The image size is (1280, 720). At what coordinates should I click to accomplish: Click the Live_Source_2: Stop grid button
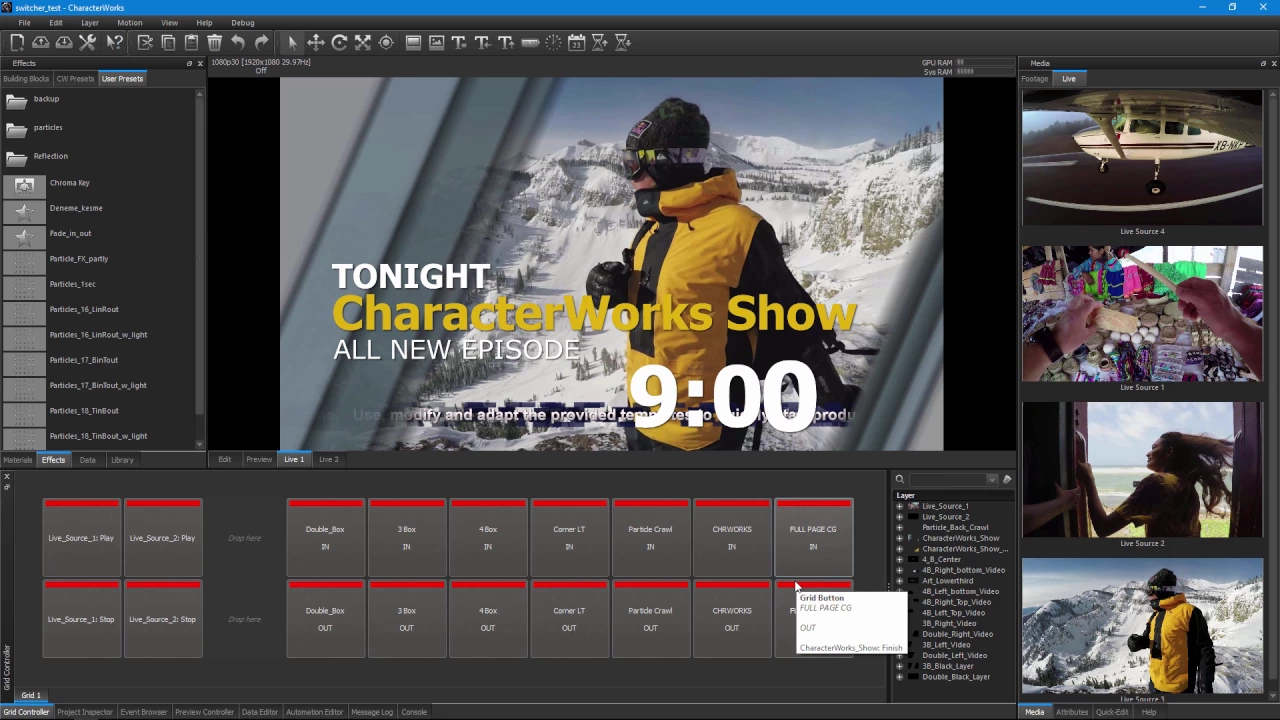(162, 618)
